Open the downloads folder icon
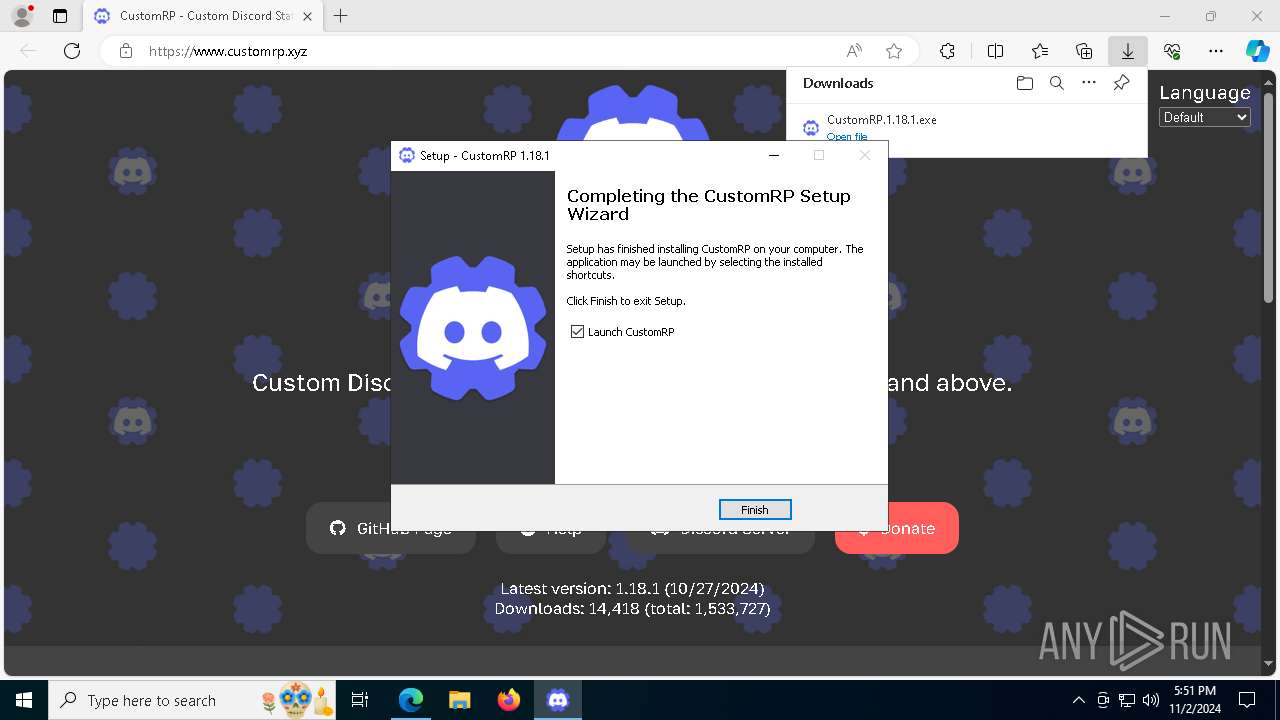This screenshot has height=720, width=1280. tap(1024, 83)
